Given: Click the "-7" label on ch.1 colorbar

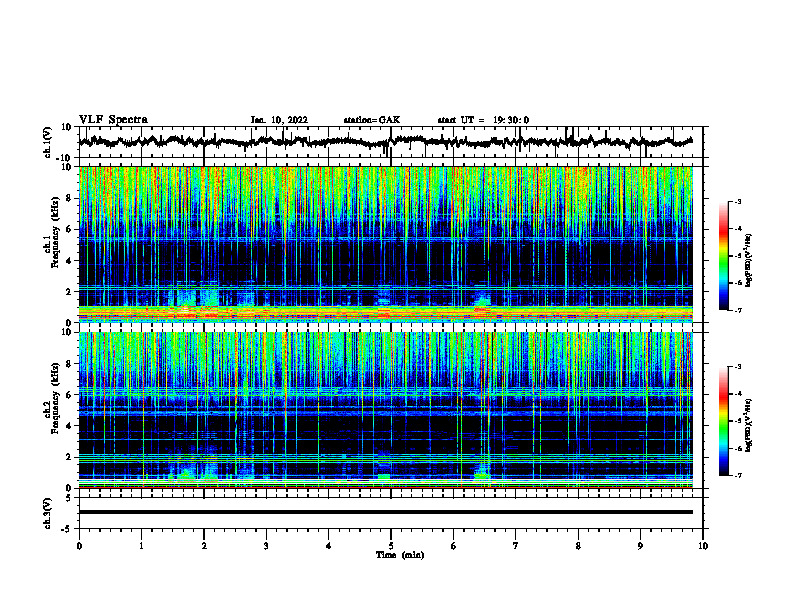Looking at the screenshot, I should [x=738, y=310].
